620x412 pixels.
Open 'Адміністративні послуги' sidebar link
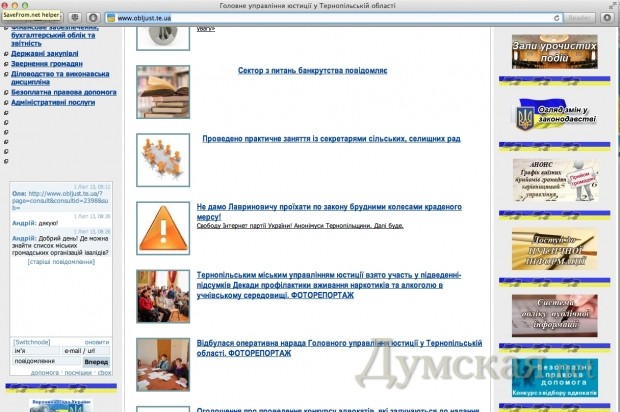[52, 102]
